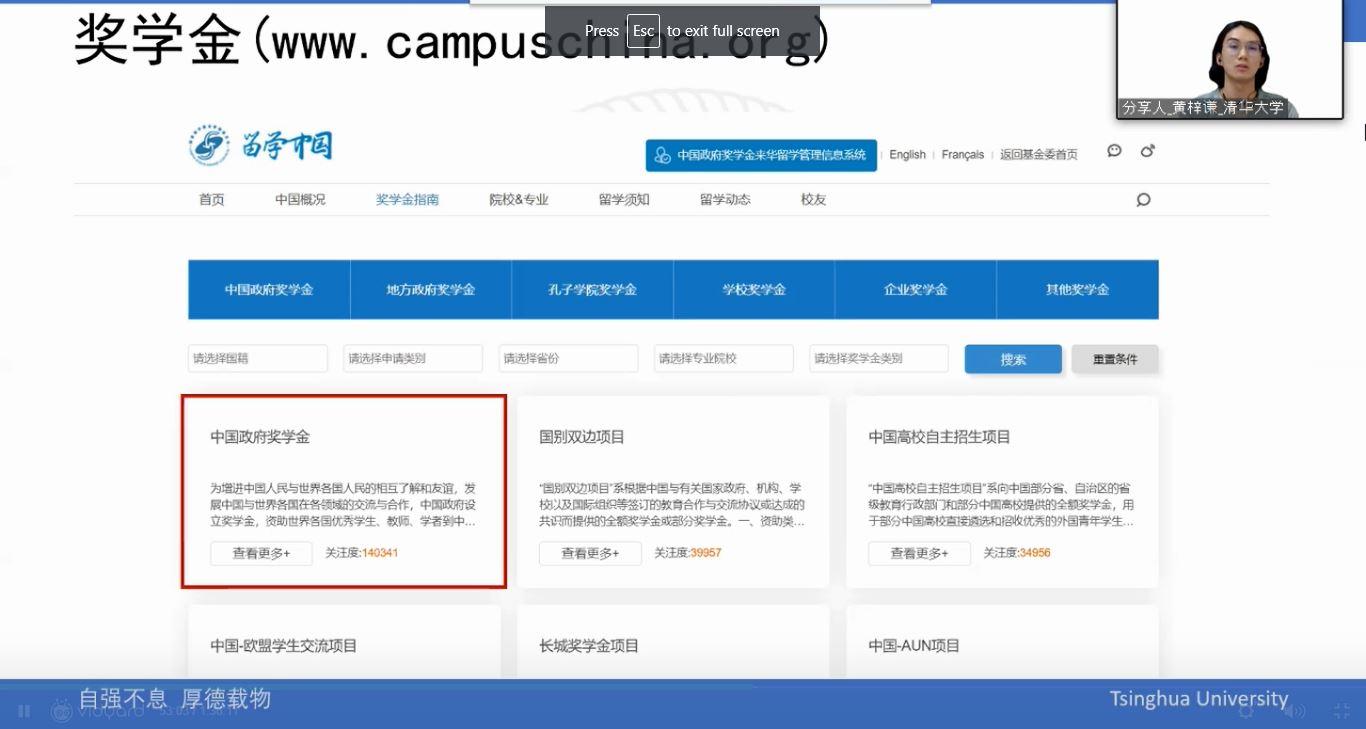Open the 中国高校自主招生项目 card title
This screenshot has height=729, width=1366.
(x=939, y=437)
